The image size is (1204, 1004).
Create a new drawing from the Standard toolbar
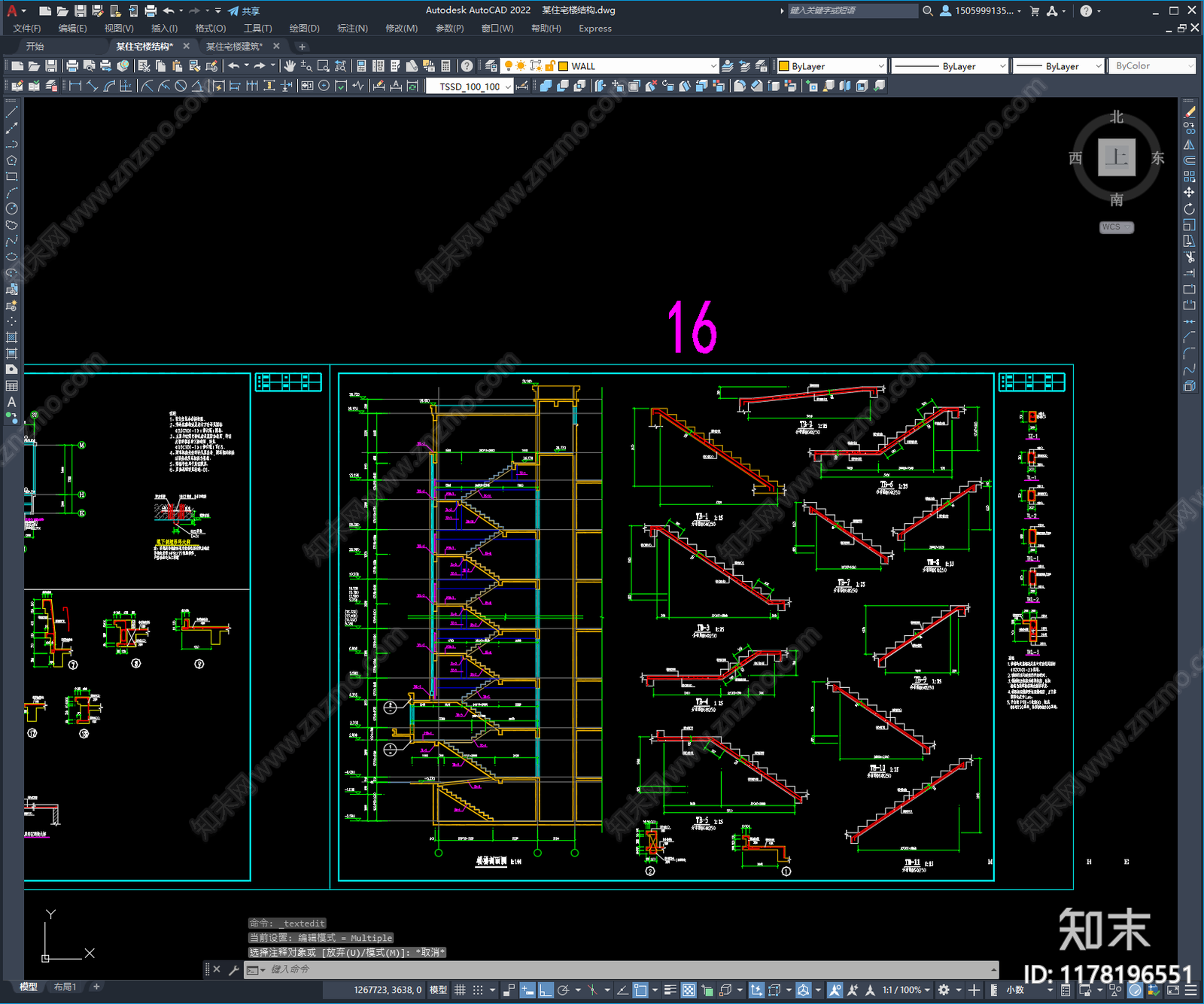[x=17, y=66]
